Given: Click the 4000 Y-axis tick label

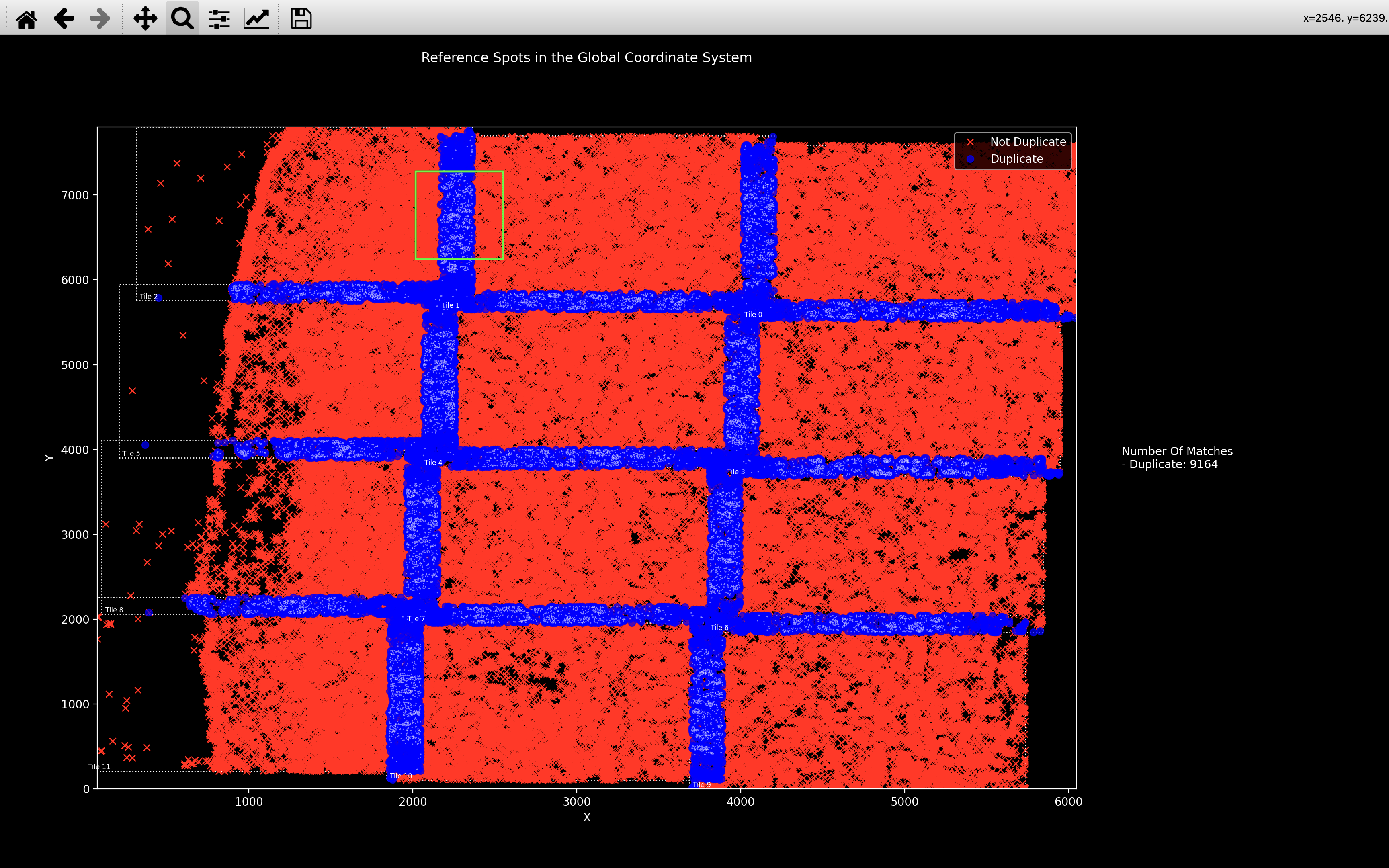Looking at the screenshot, I should pos(75,450).
